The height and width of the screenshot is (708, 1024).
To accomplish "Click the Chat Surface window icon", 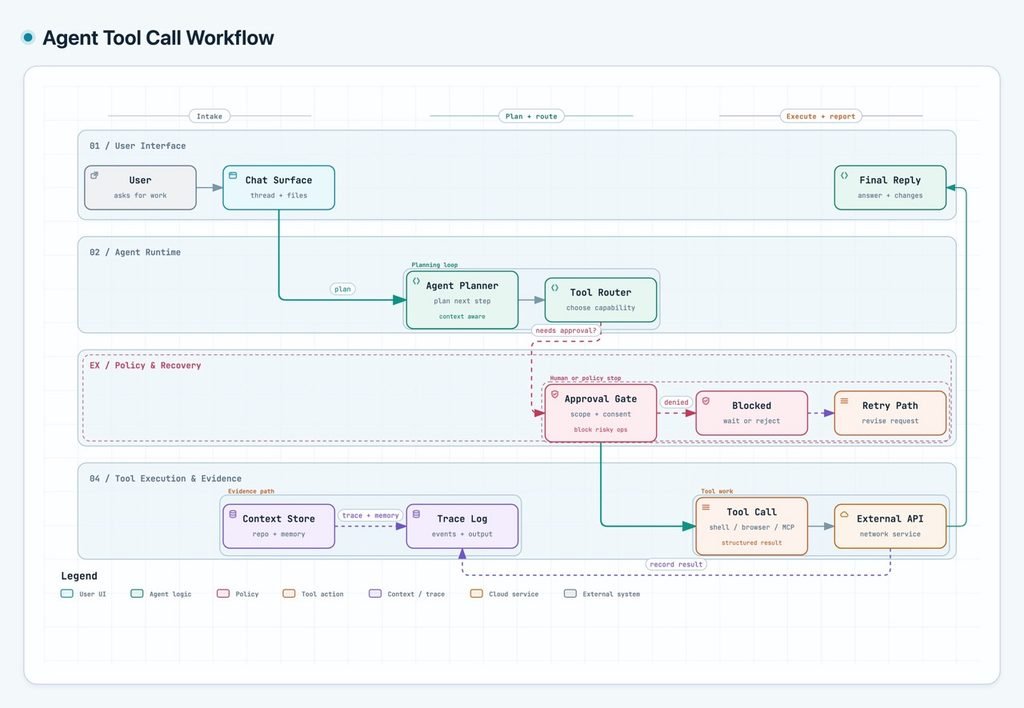I will coord(233,175).
